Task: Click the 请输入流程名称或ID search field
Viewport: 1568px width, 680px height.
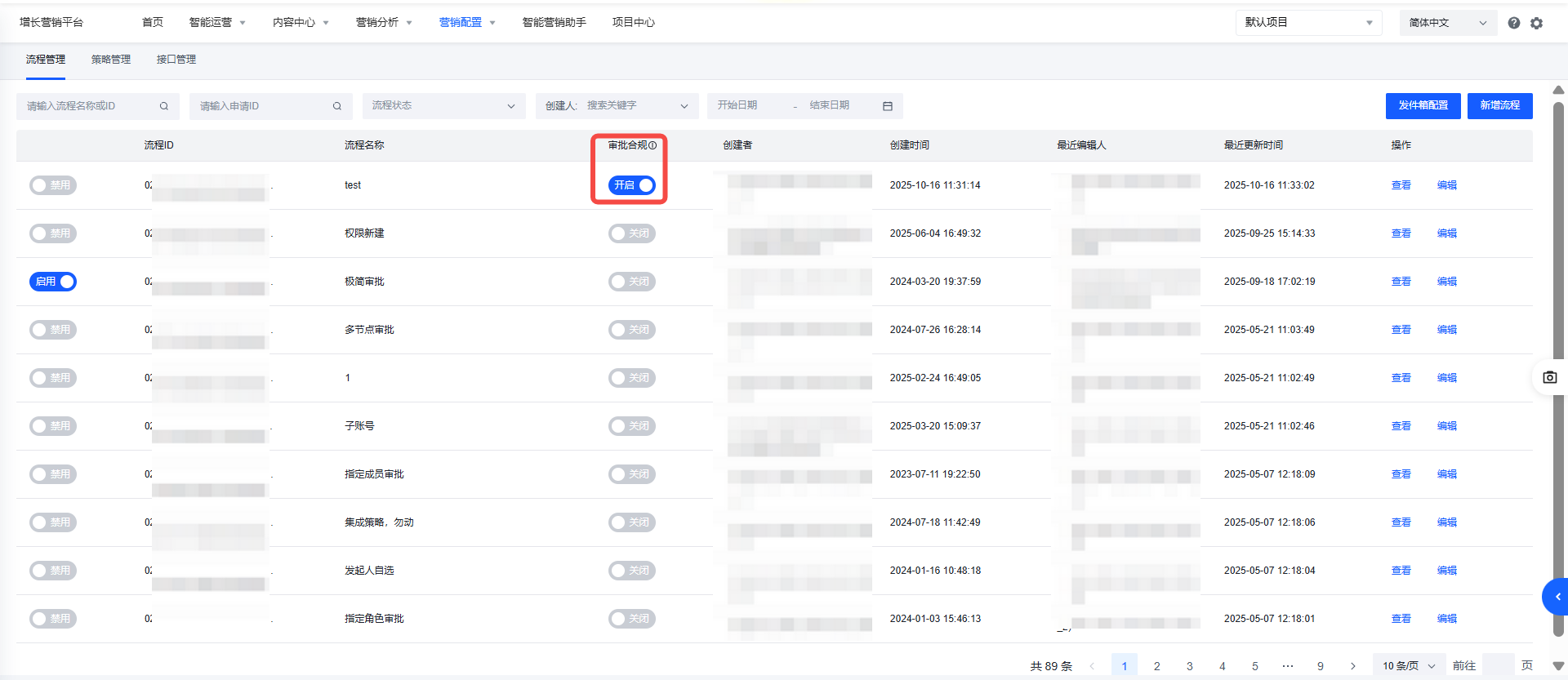Action: (98, 106)
